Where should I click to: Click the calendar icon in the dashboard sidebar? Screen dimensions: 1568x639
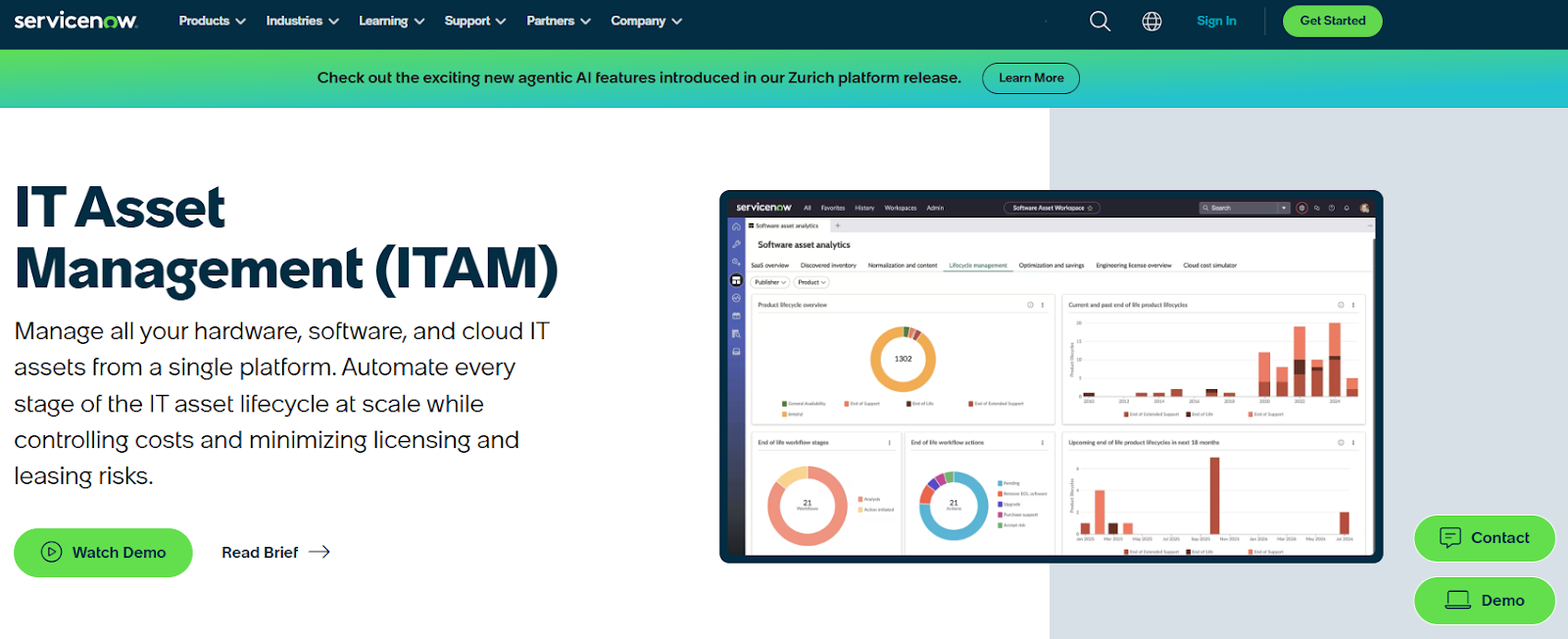[x=736, y=316]
